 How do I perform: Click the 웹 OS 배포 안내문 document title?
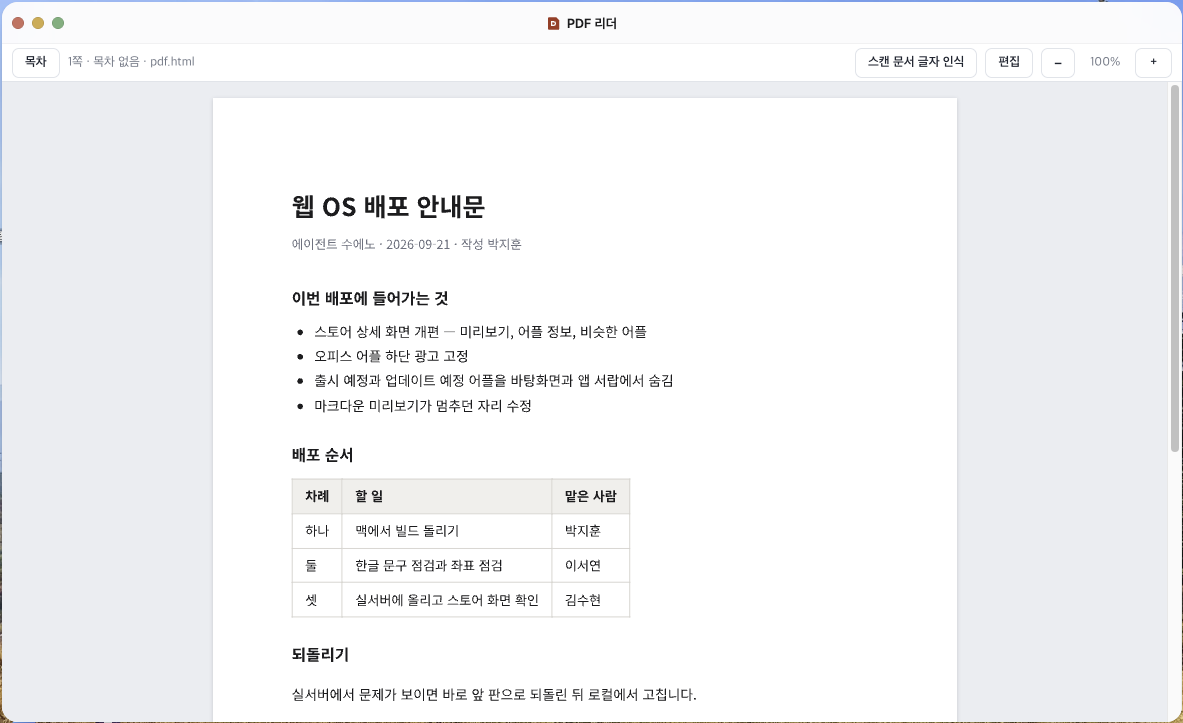coord(388,206)
